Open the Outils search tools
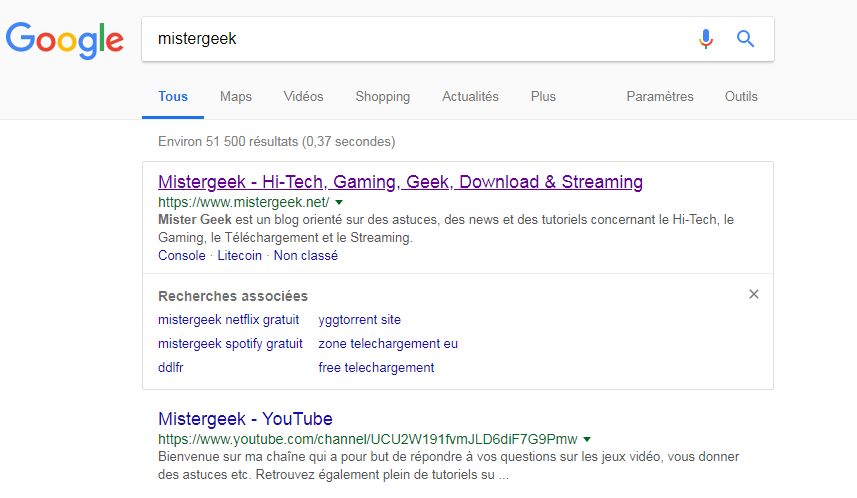The height and width of the screenshot is (498, 857). pos(741,96)
